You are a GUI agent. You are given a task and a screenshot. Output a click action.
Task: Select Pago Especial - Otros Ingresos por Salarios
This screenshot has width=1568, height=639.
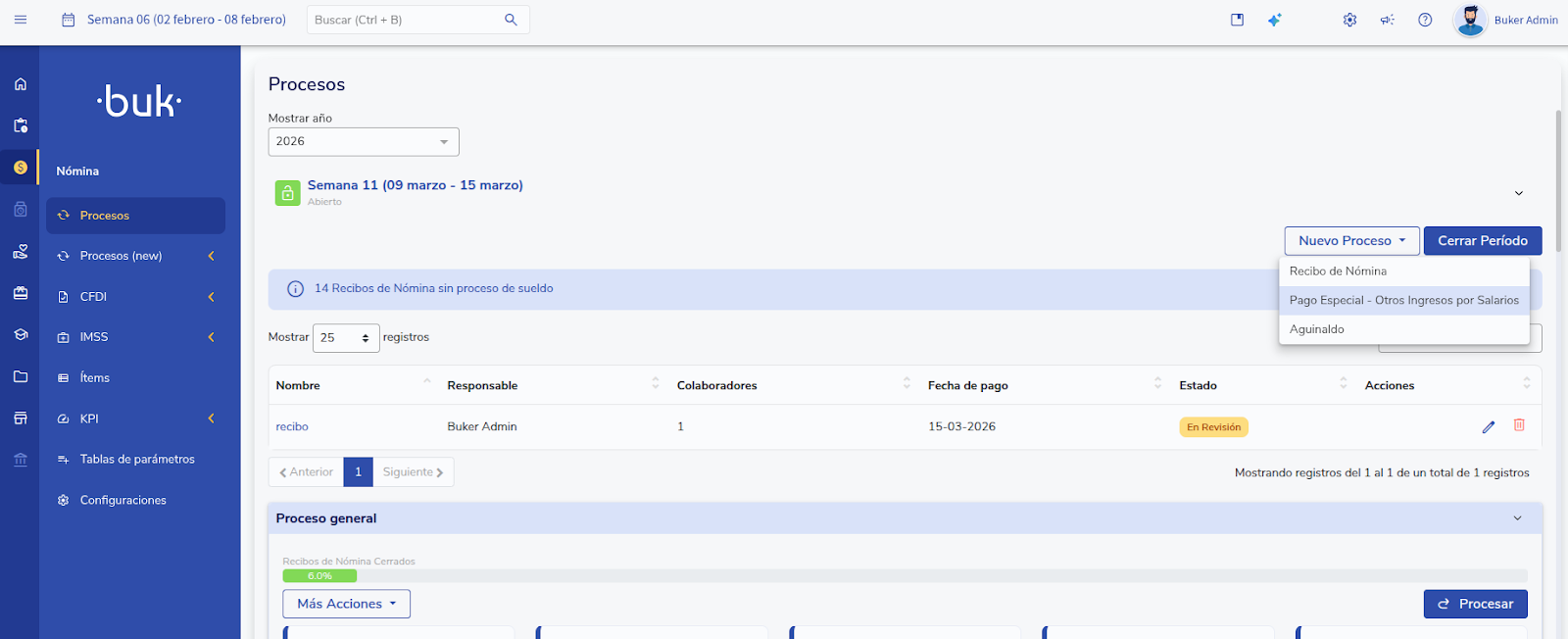(x=1403, y=301)
